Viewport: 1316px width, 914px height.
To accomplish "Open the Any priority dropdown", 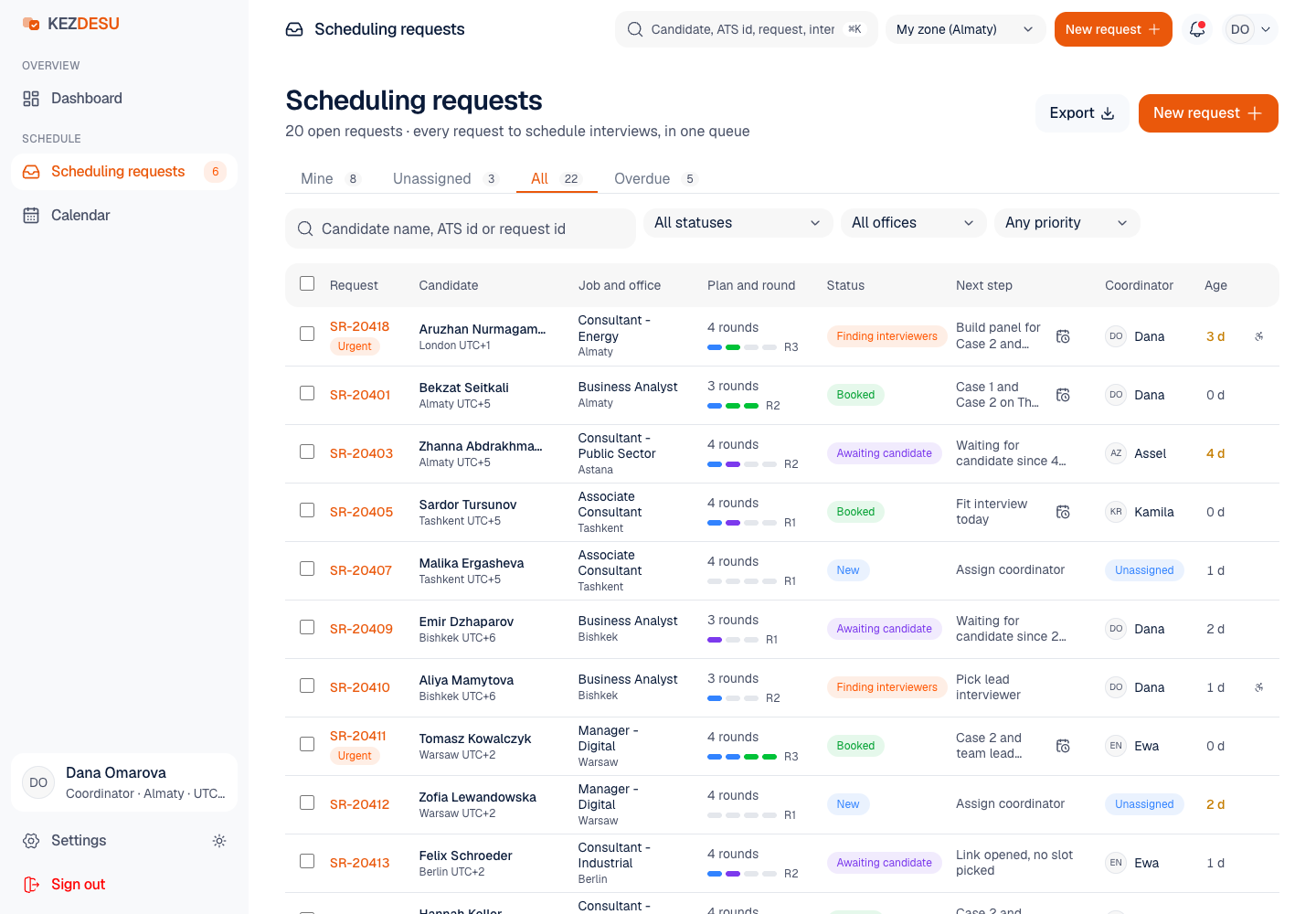I will [x=1067, y=223].
